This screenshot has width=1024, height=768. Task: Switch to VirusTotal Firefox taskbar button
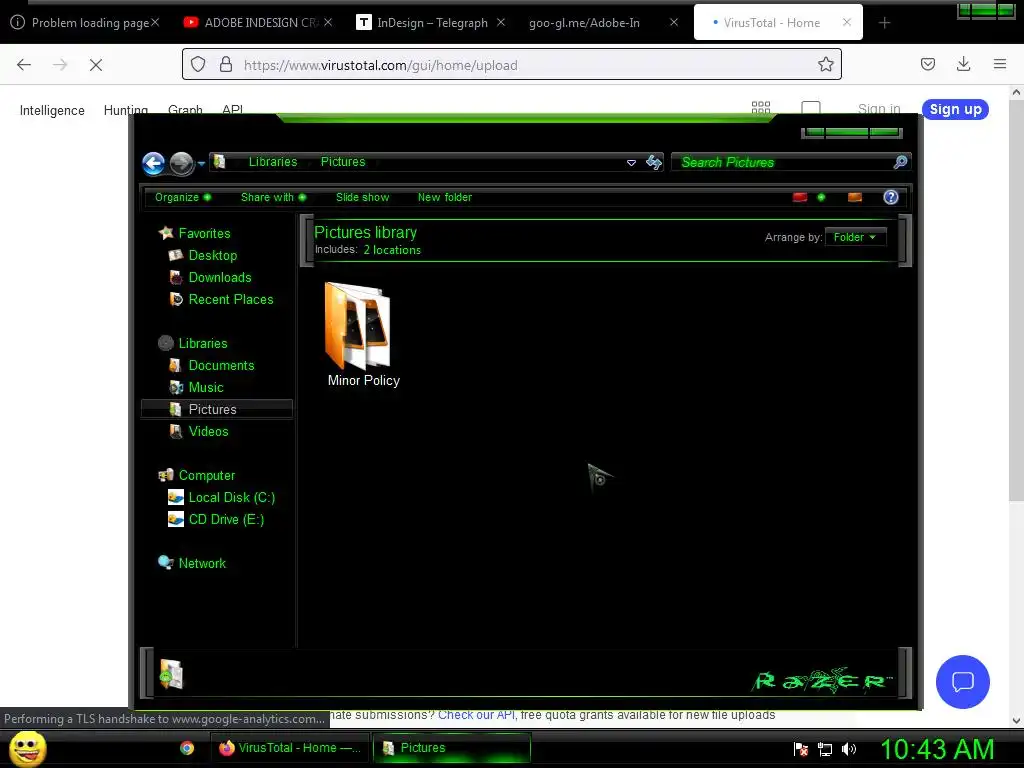pyautogui.click(x=289, y=748)
